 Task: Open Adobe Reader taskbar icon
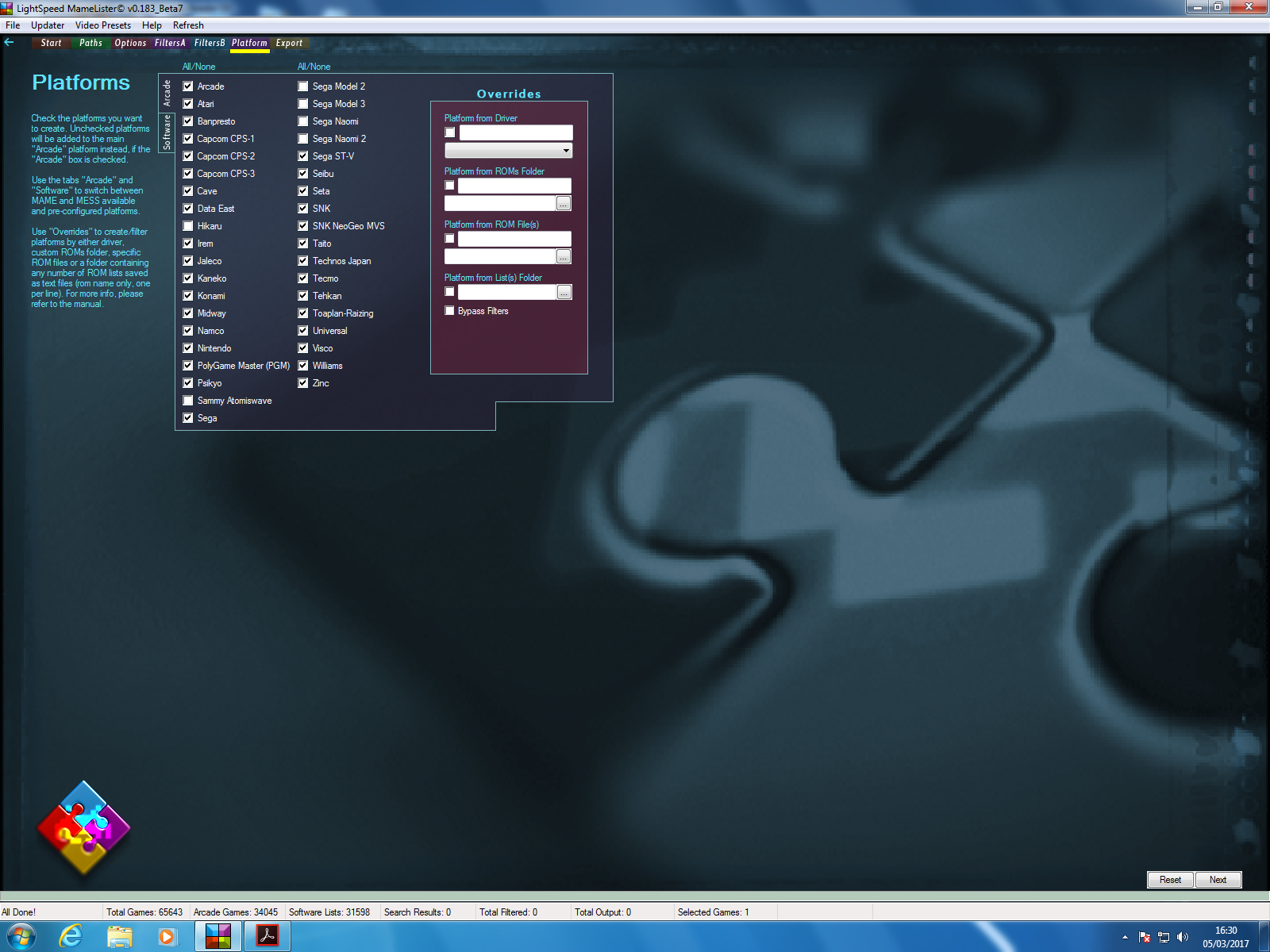pyautogui.click(x=267, y=937)
